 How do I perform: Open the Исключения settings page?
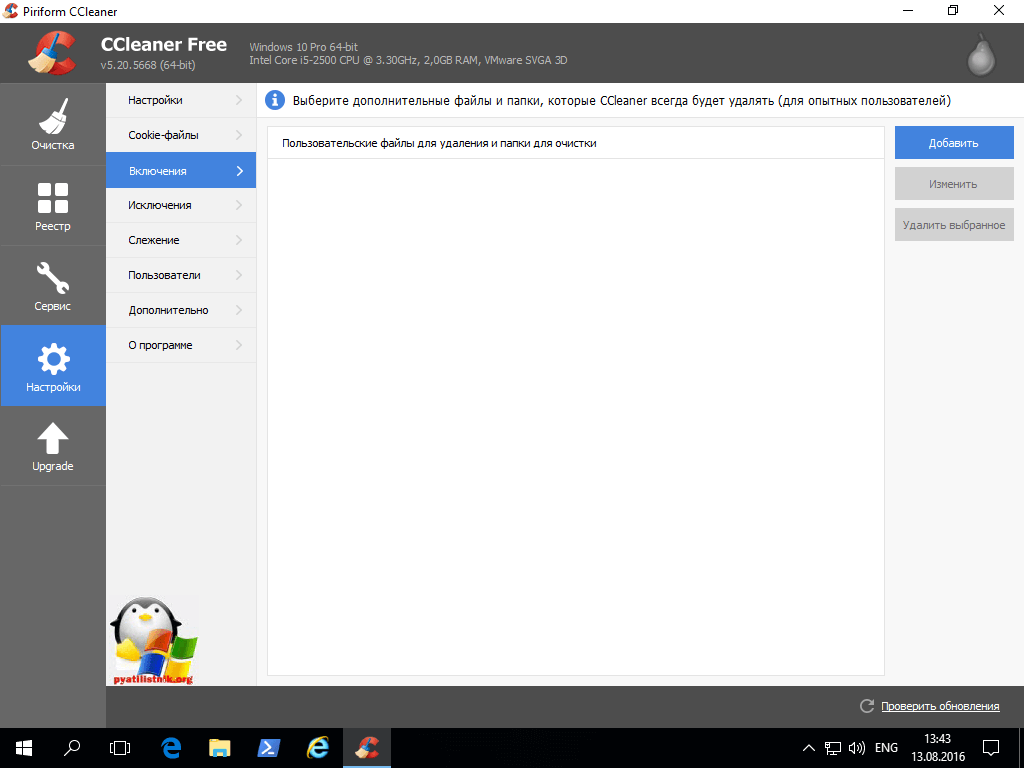[x=181, y=205]
